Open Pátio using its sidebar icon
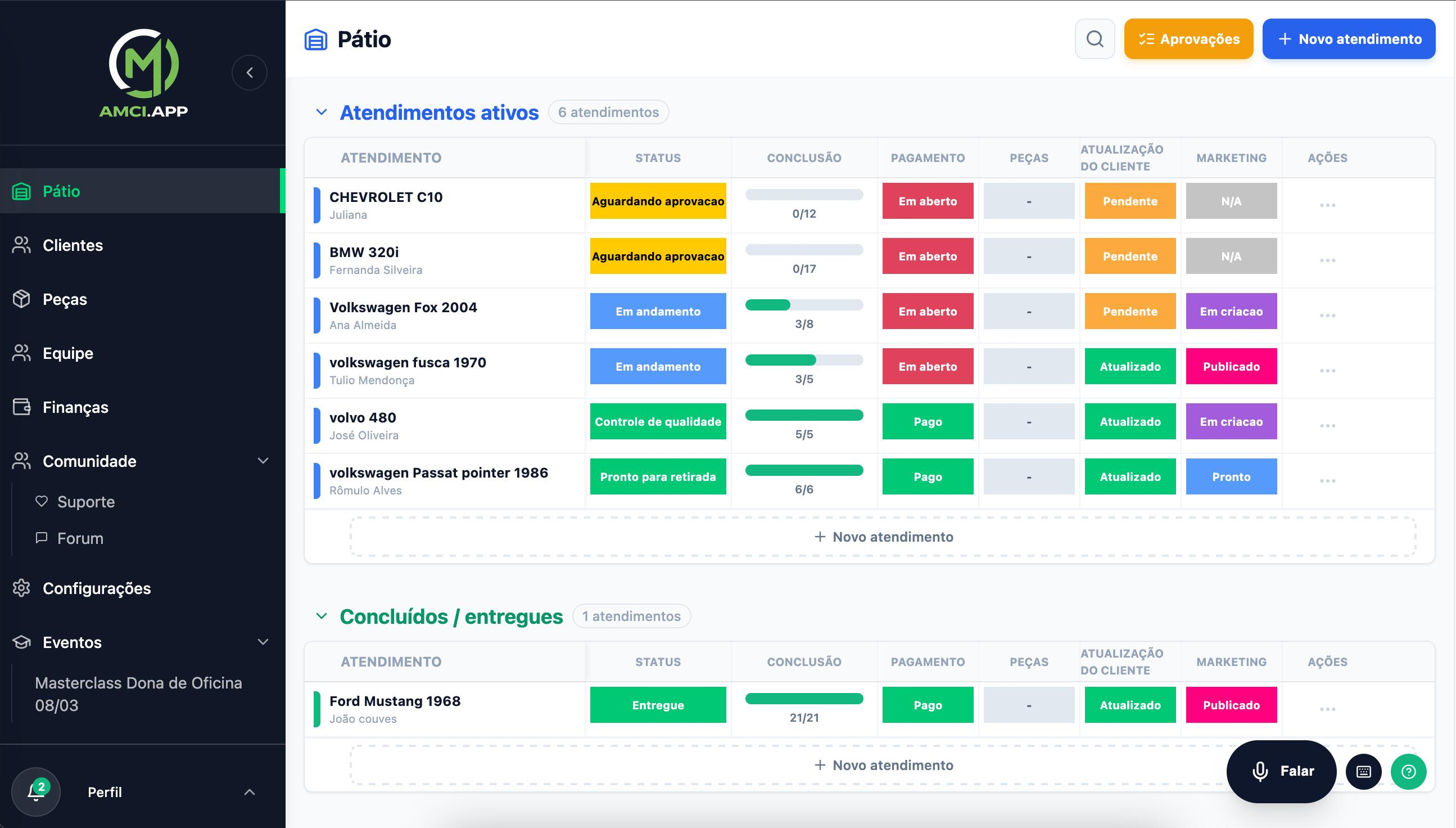The image size is (1456, 828). coord(21,192)
